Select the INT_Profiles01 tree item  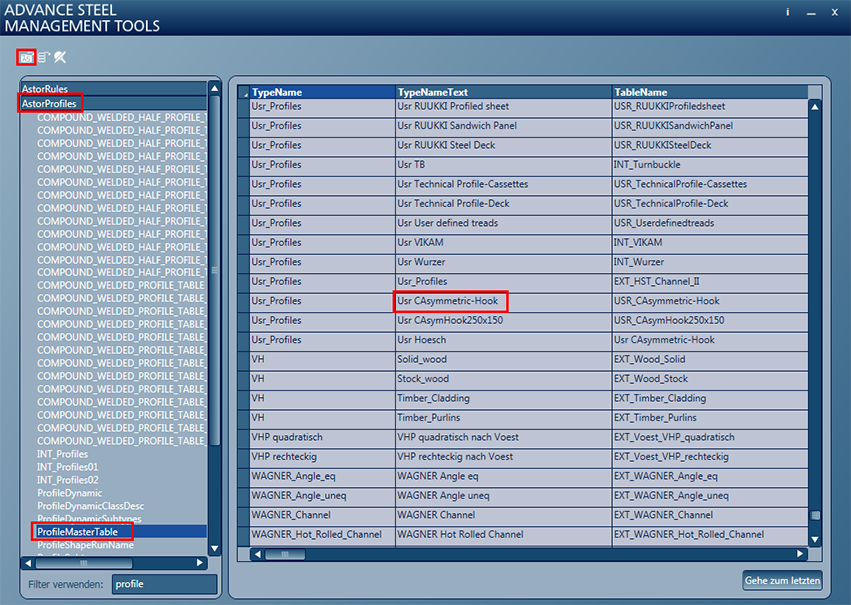point(68,467)
